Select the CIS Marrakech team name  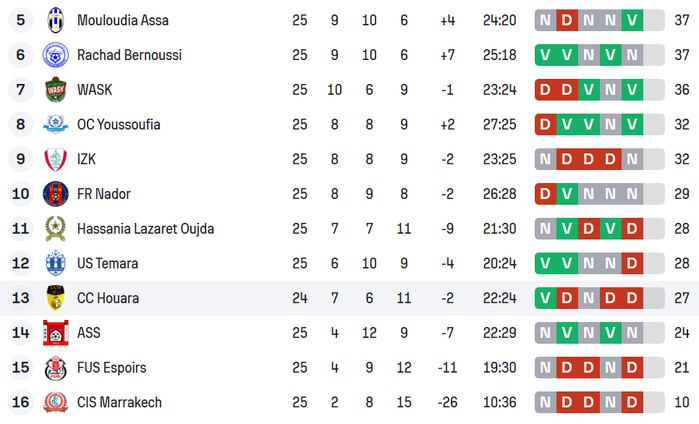coord(119,402)
